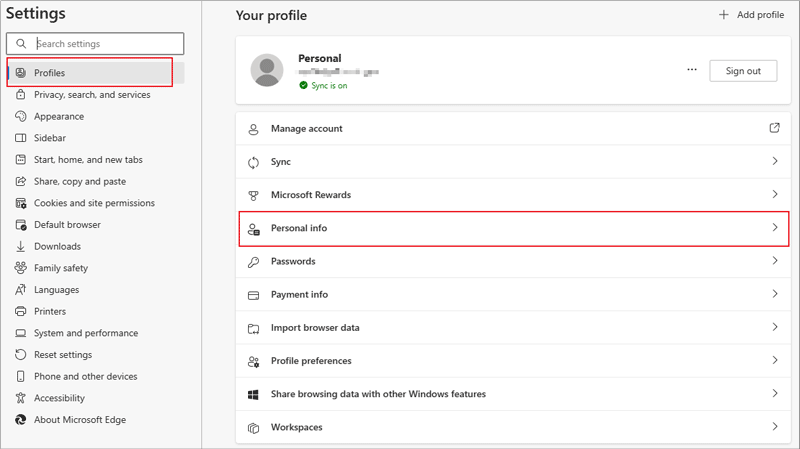Click the Phone and other devices icon

pyautogui.click(x=20, y=377)
